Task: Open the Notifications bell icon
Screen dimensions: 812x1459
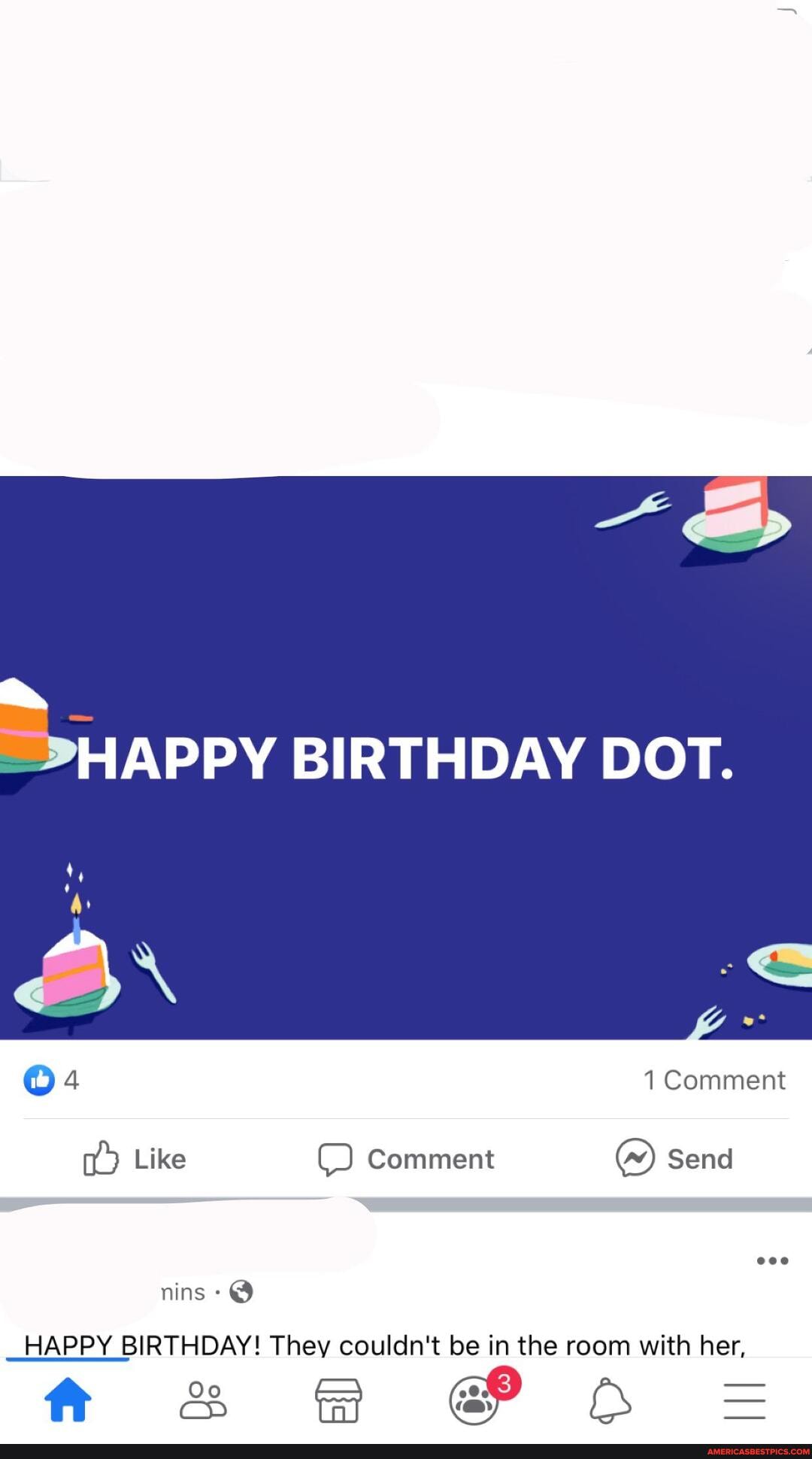Action: [x=609, y=1399]
